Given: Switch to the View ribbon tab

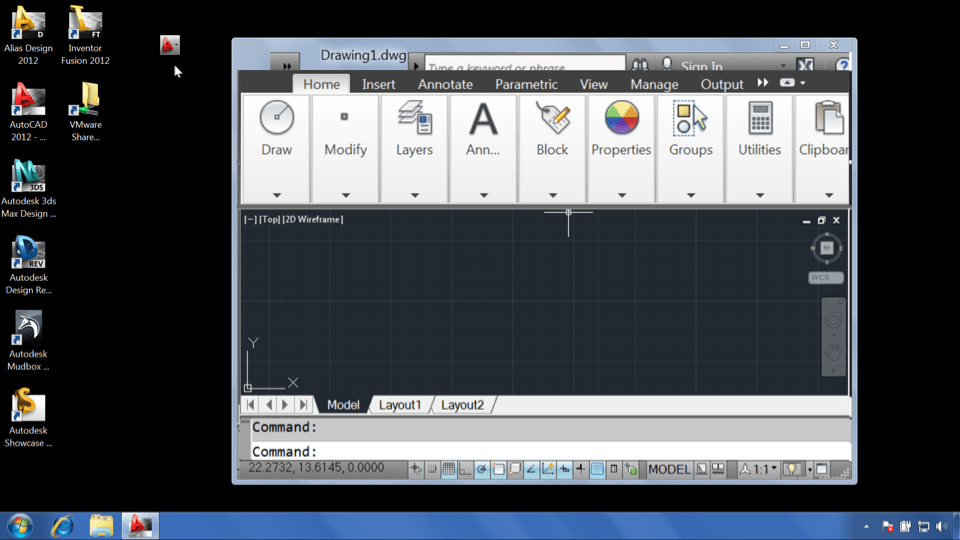Looking at the screenshot, I should click(593, 84).
